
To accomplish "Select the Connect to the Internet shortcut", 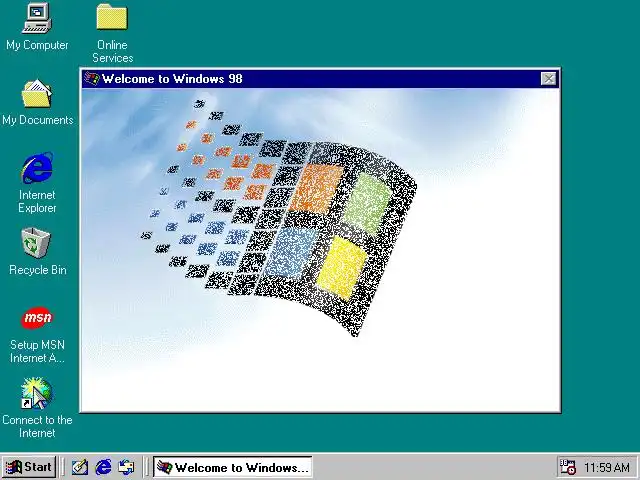I will [x=37, y=393].
